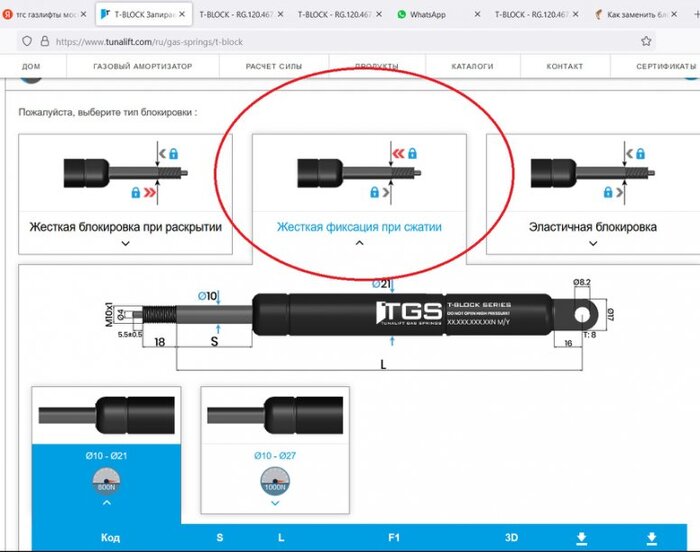Expand chevron under Эластичная блокировка
Viewport: 700px width, 552px height.
(x=593, y=243)
